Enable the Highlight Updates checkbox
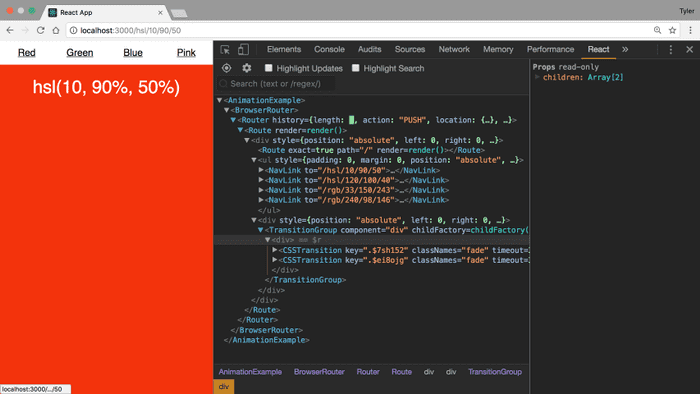The image size is (700, 394). coord(268,68)
